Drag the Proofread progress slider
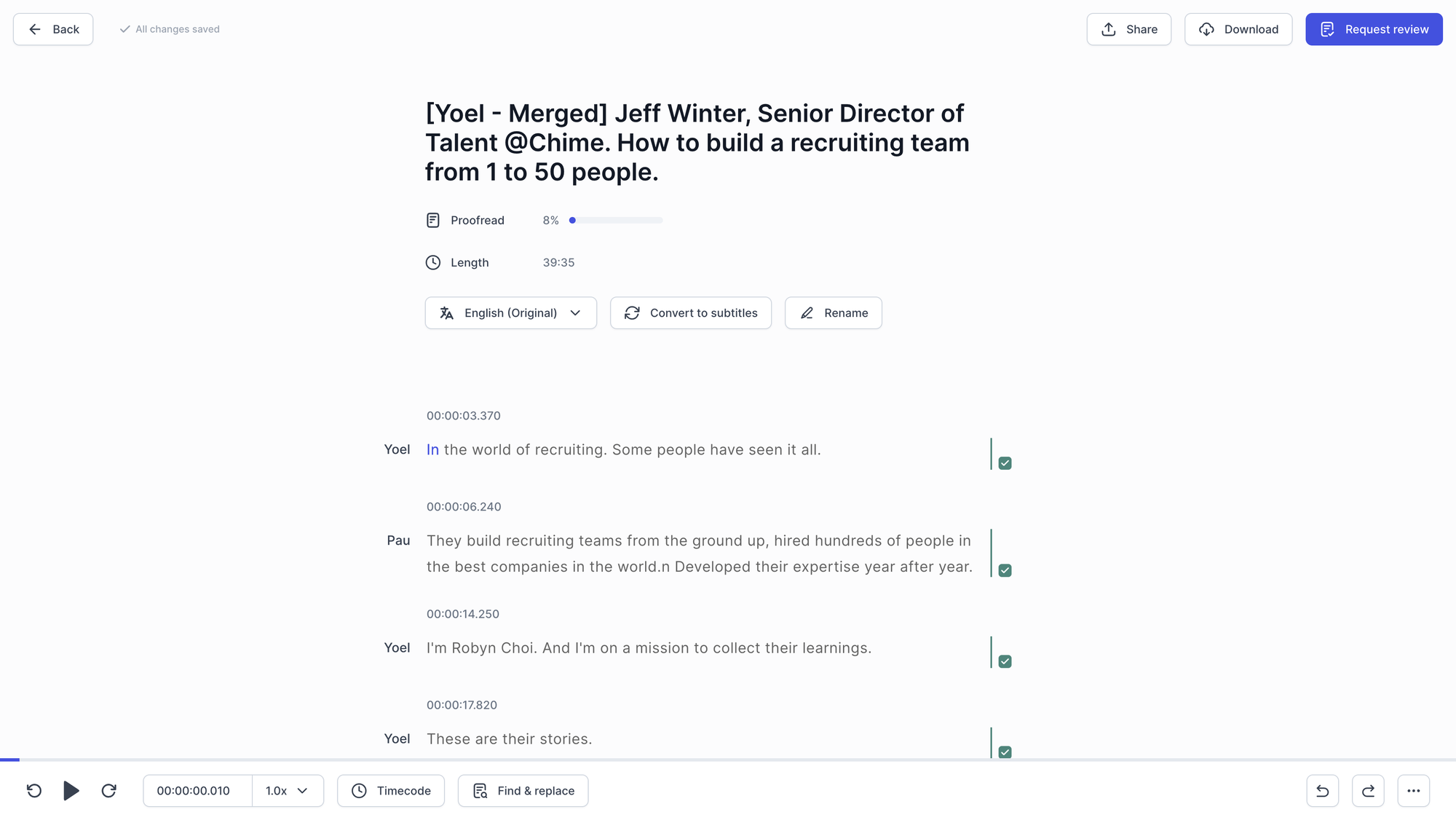 click(x=572, y=220)
